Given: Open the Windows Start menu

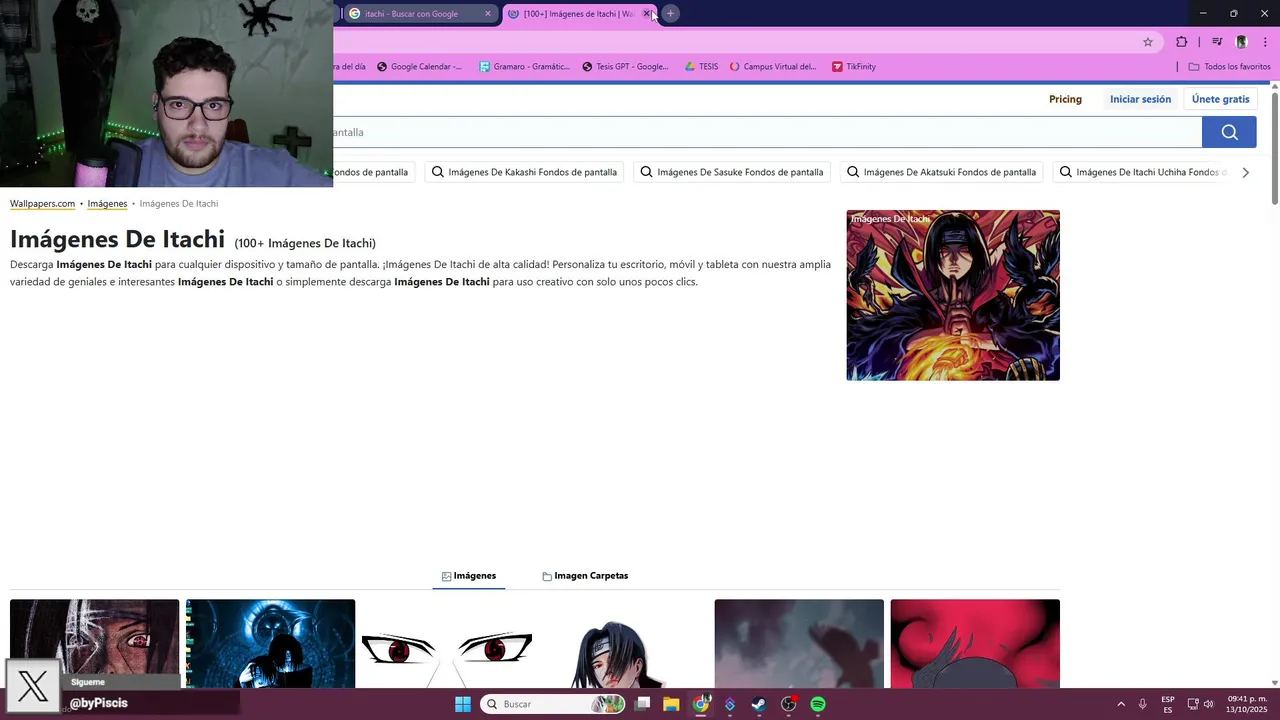Looking at the screenshot, I should [463, 704].
